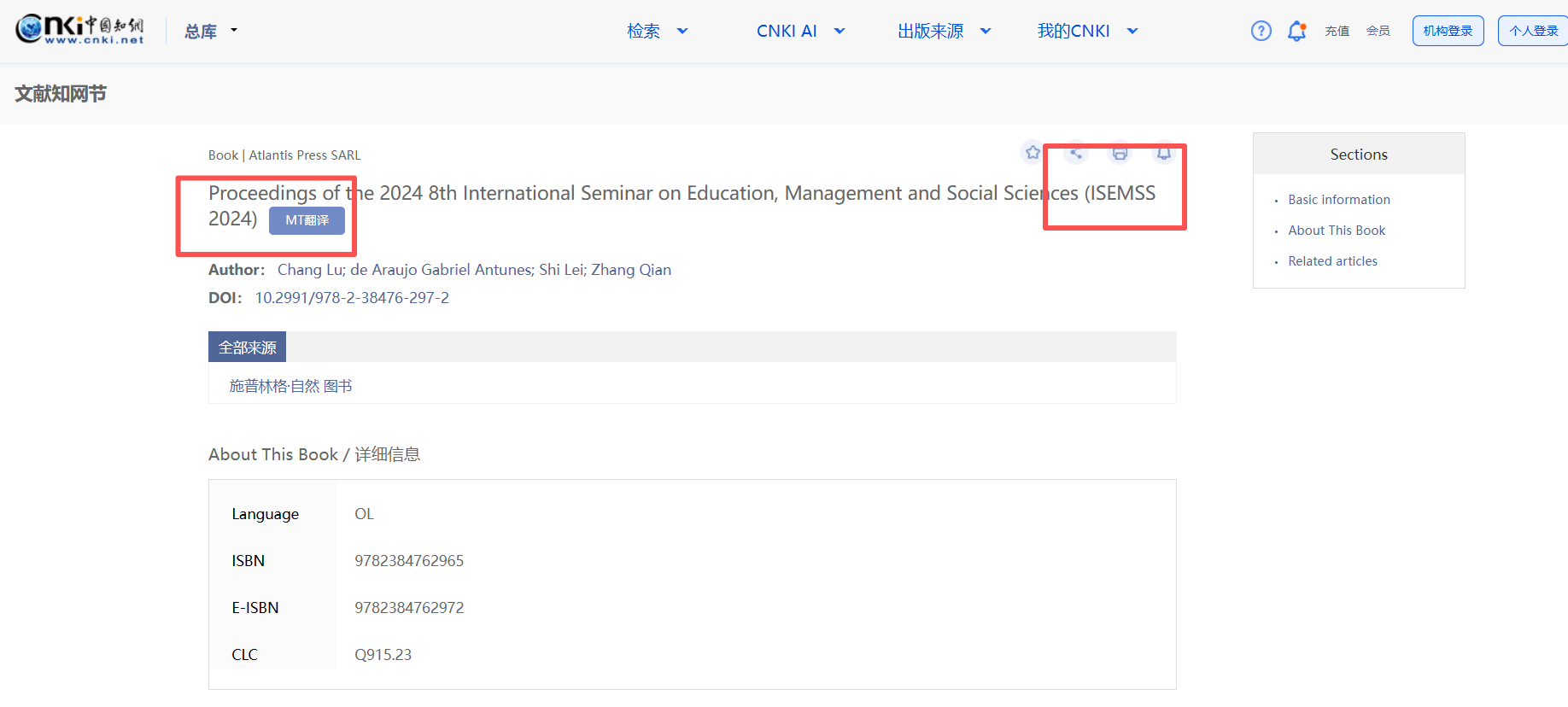Click the share icon above title
The image size is (1568, 707).
coord(1076,153)
